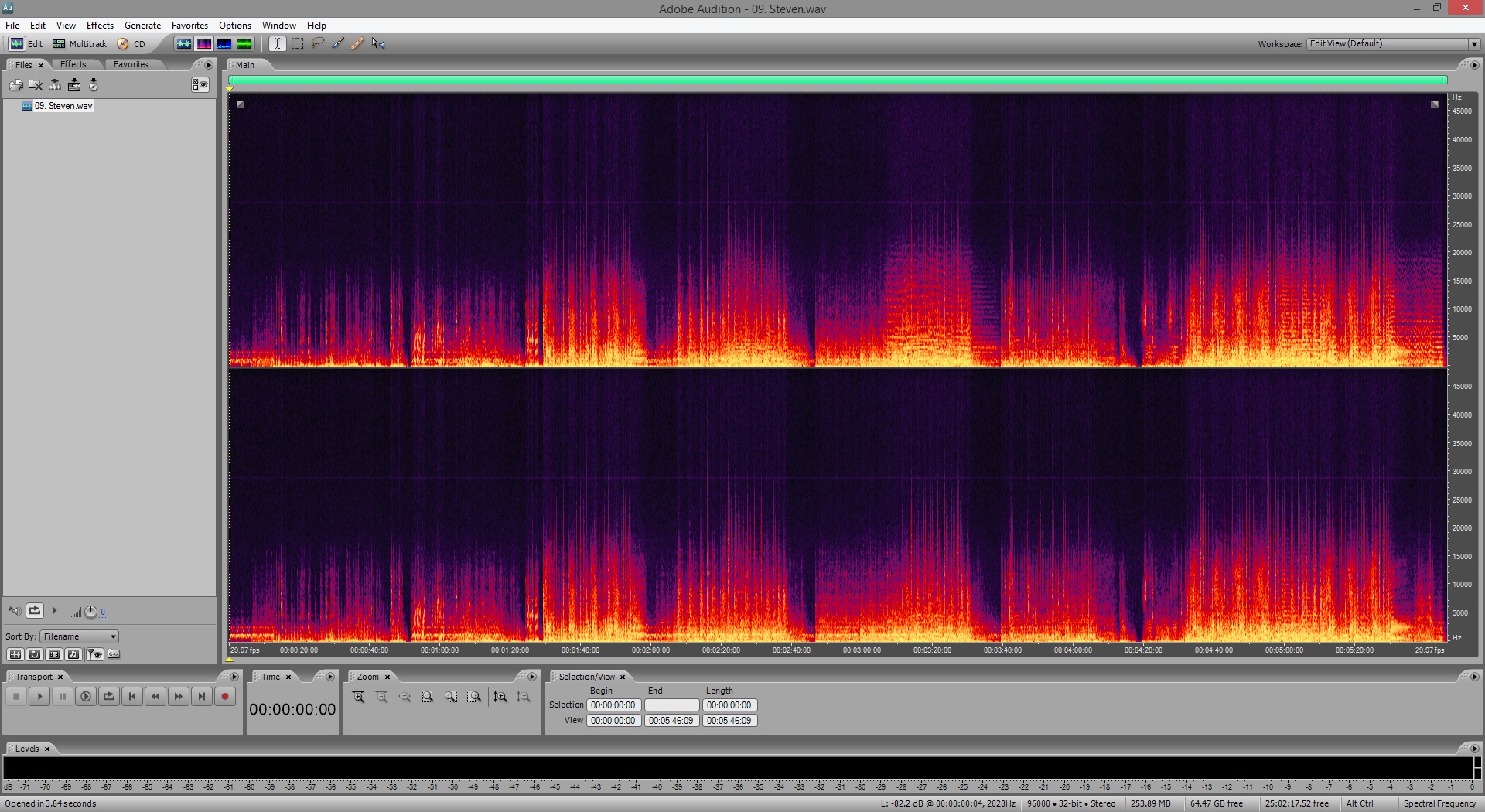The height and width of the screenshot is (812, 1485).
Task: Open the File menu
Action: [x=12, y=26]
